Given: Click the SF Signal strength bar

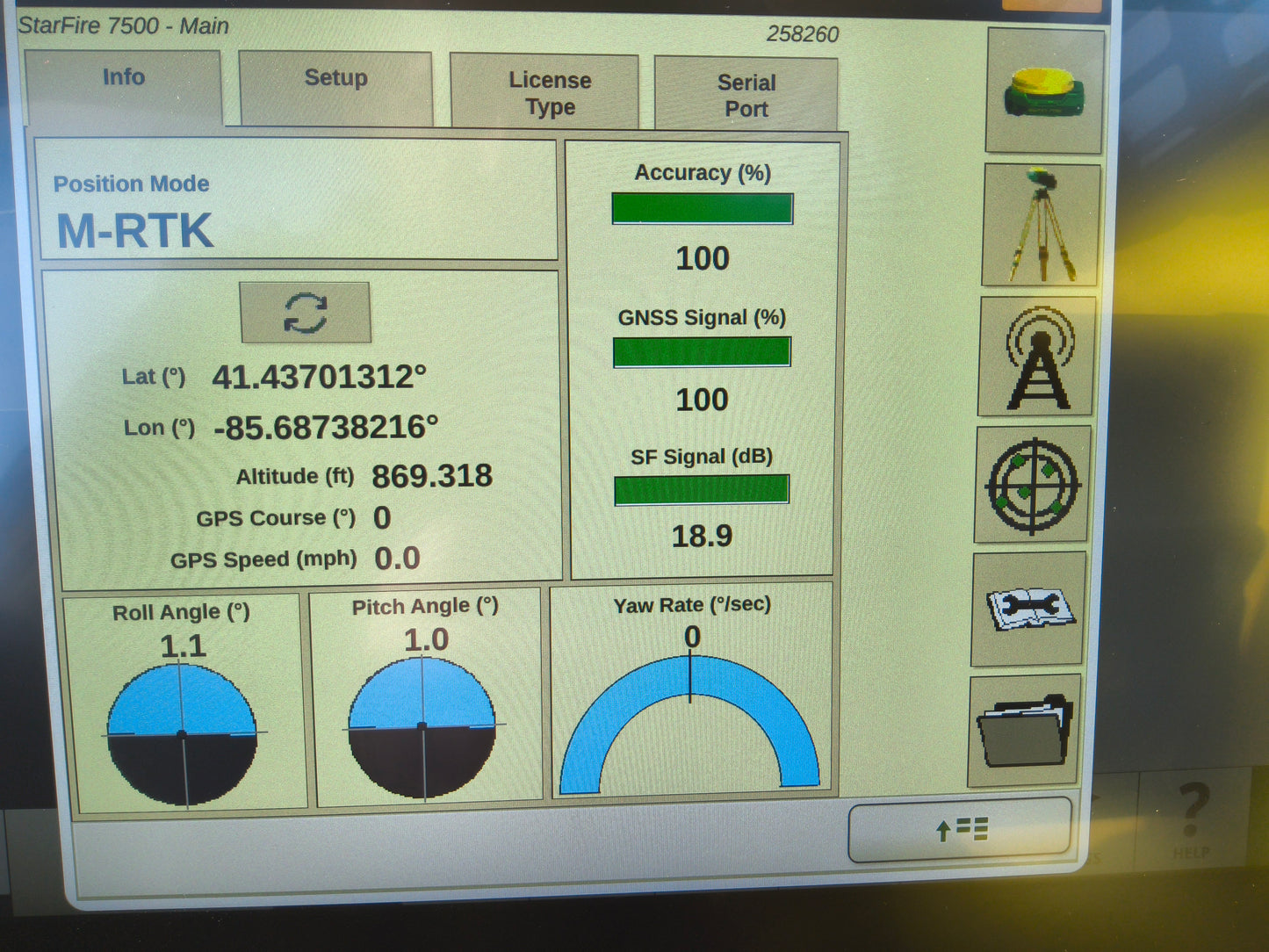Looking at the screenshot, I should 702,490.
